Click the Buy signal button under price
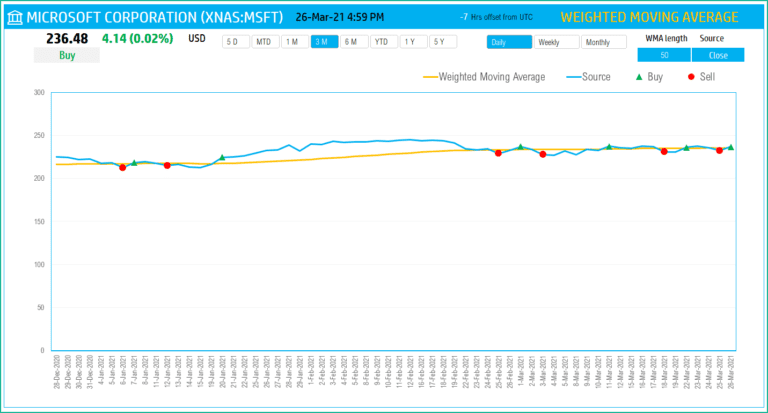768x413 pixels. click(x=68, y=56)
